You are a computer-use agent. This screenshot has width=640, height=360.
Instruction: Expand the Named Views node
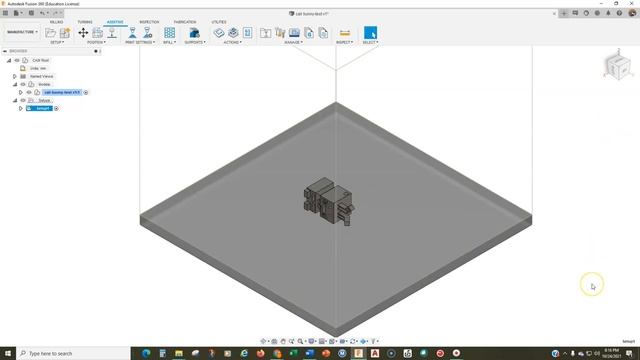point(15,76)
